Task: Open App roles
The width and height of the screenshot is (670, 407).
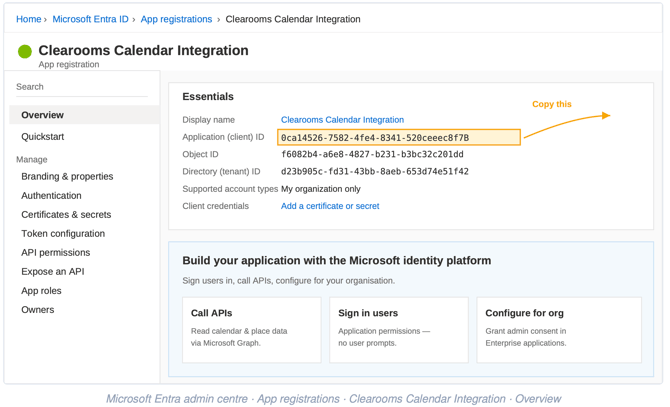Action: 41,291
